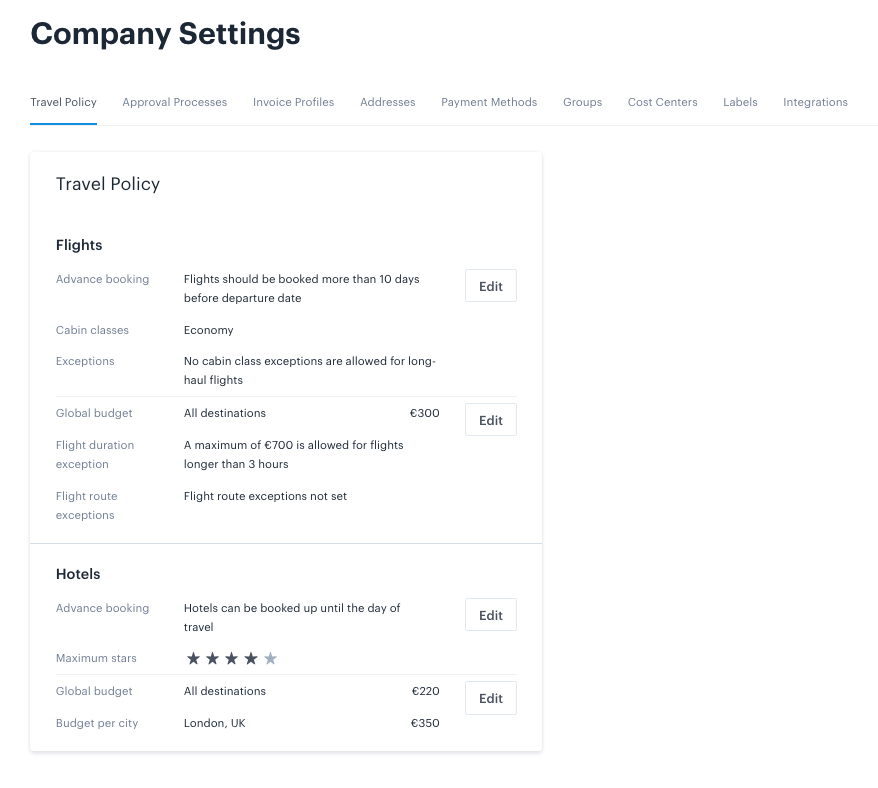Switch to the Labels tab

click(740, 102)
